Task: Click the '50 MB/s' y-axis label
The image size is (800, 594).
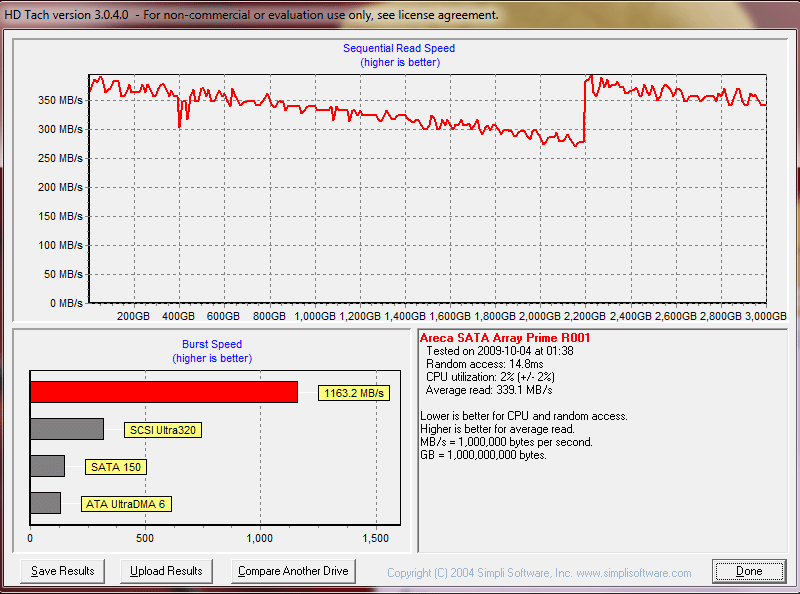Action: click(x=63, y=274)
